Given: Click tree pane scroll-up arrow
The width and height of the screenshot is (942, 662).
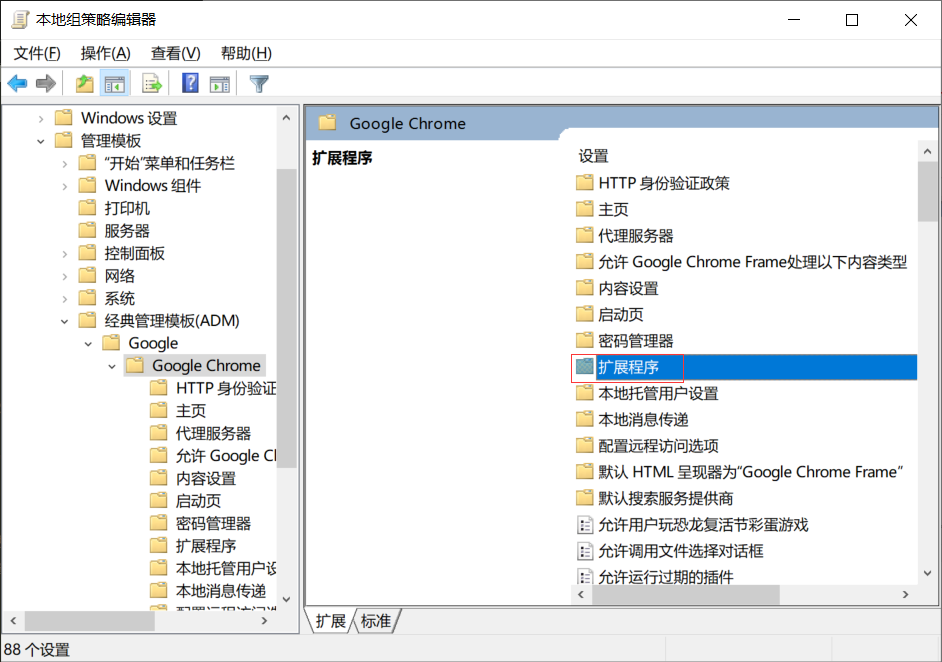Looking at the screenshot, I should click(x=287, y=118).
